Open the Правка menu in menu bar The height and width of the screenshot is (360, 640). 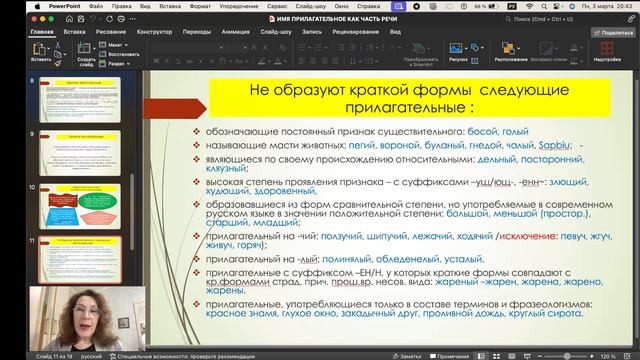pyautogui.click(x=122, y=6)
